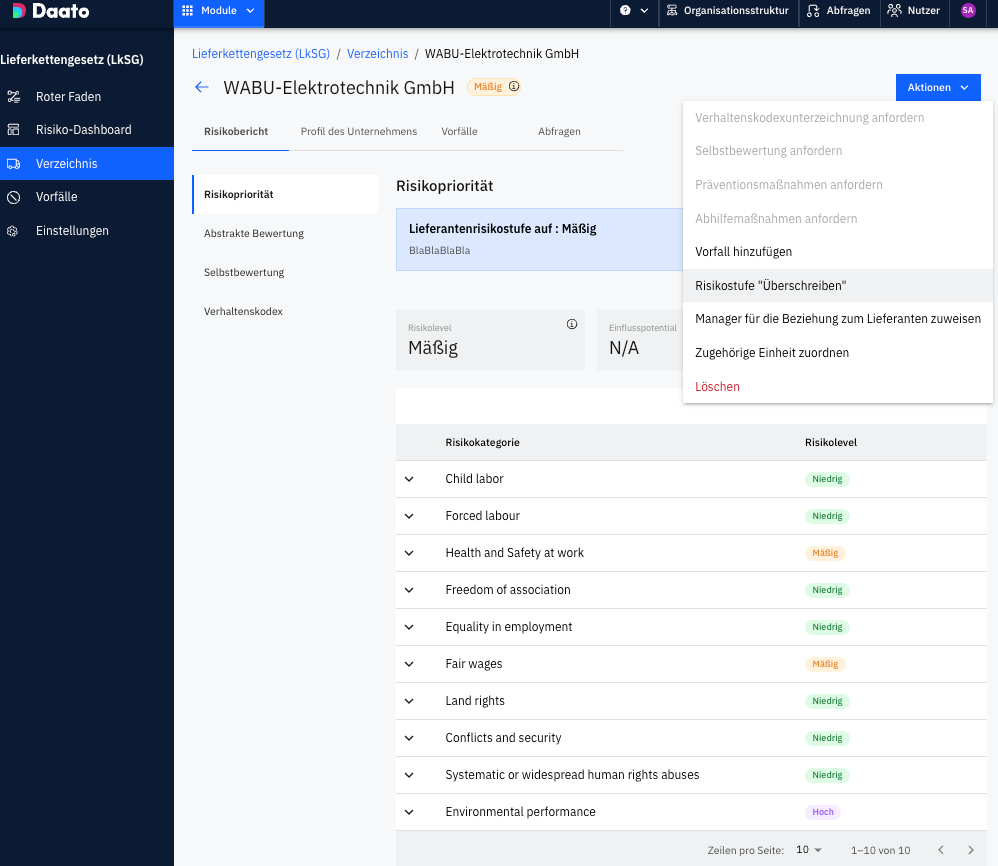Expand the Fair wages row
The image size is (998, 866).
pyautogui.click(x=409, y=664)
